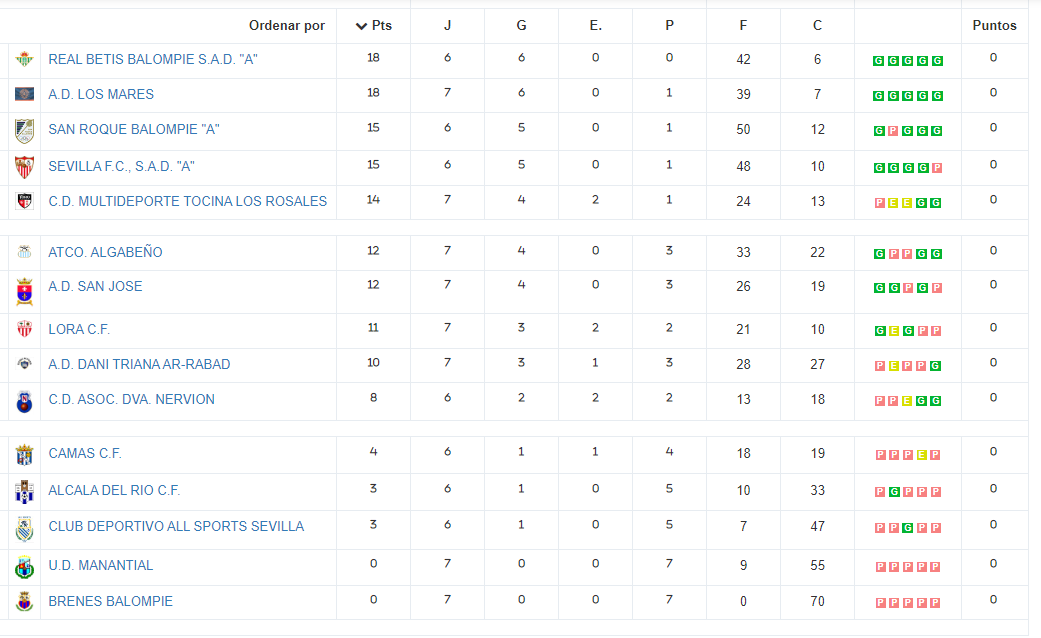
Task: Sort by the J matches played header
Action: pos(447,25)
